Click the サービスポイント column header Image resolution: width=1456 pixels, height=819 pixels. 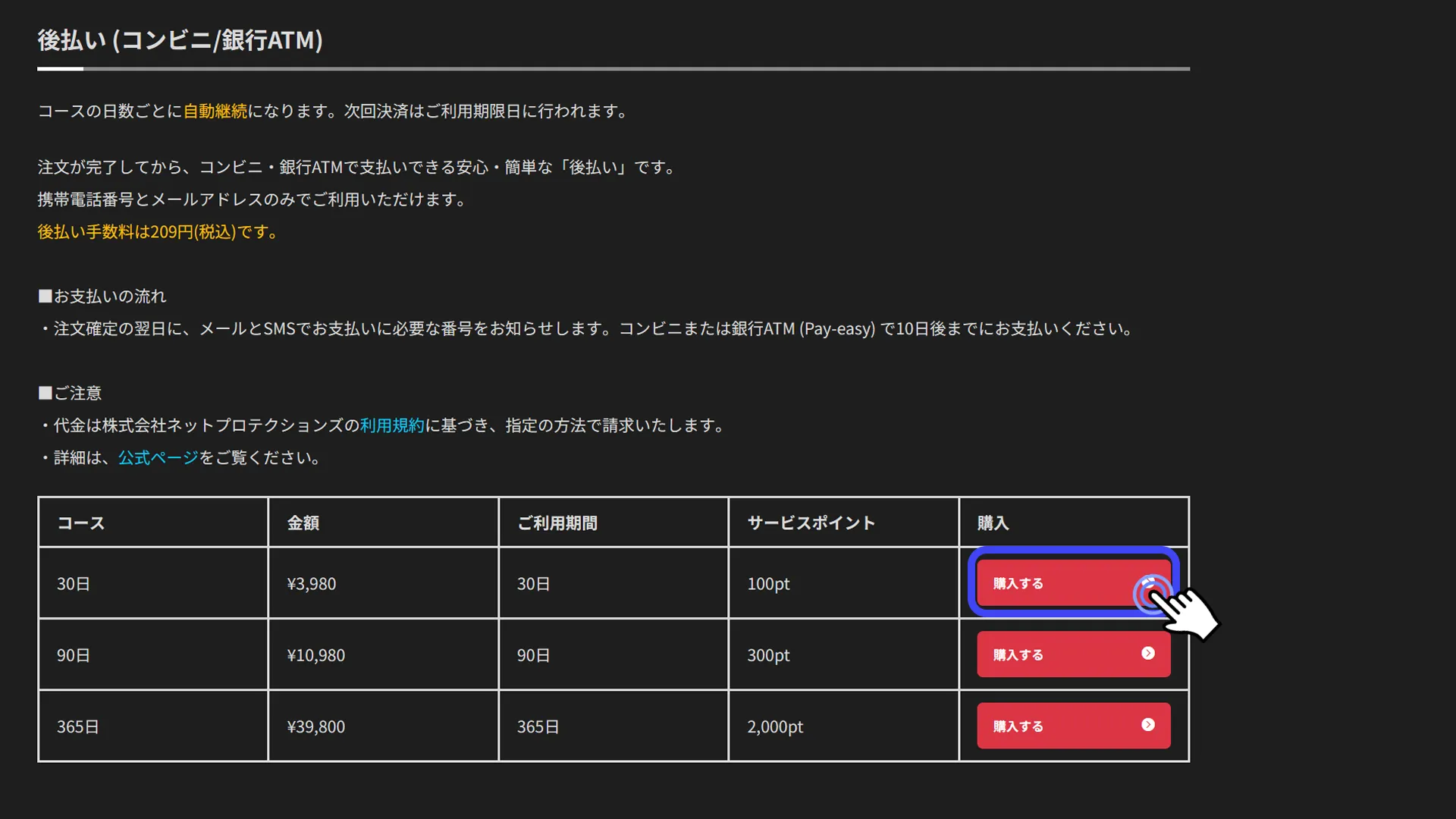[x=811, y=523]
